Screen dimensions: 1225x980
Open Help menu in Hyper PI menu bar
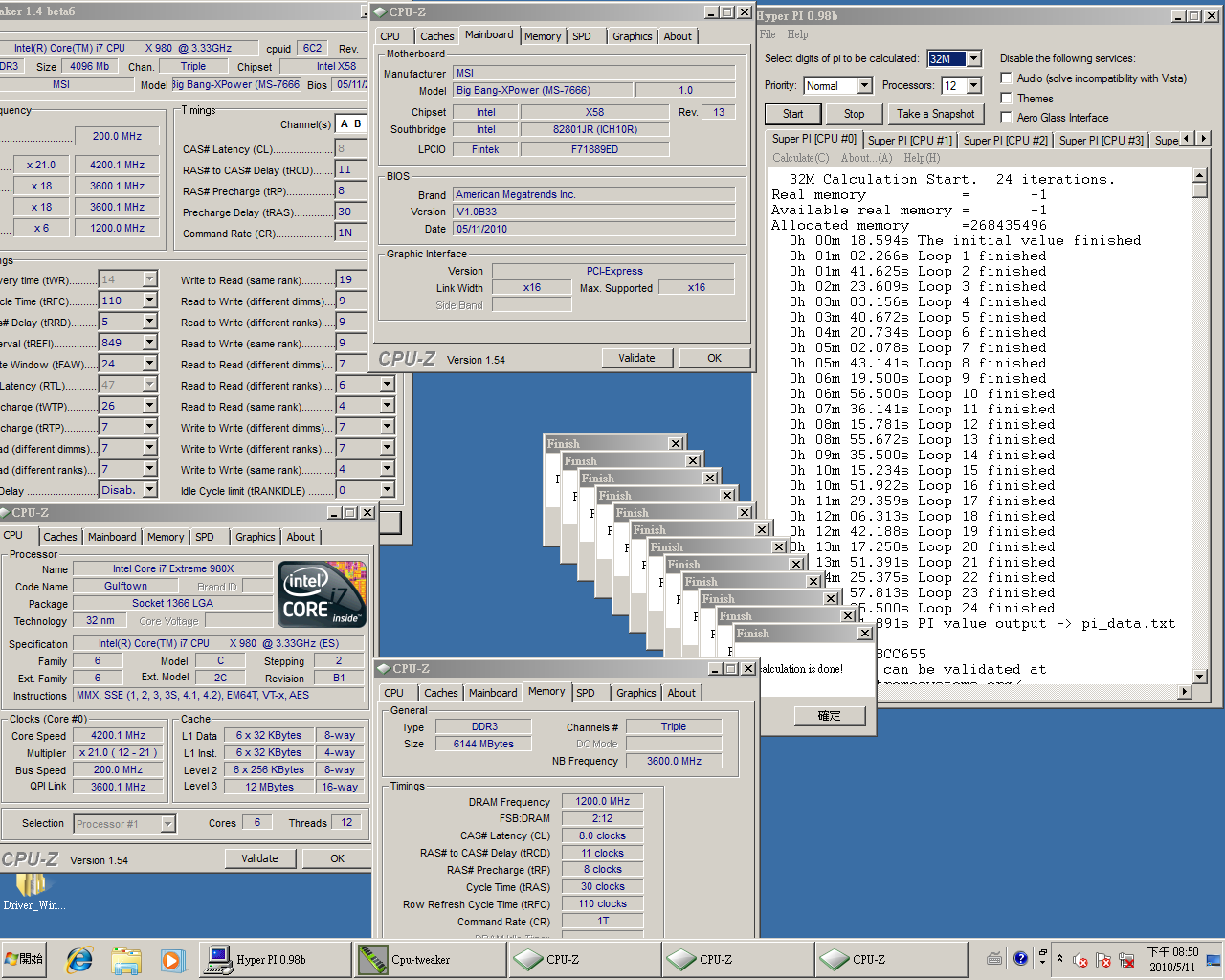(797, 34)
